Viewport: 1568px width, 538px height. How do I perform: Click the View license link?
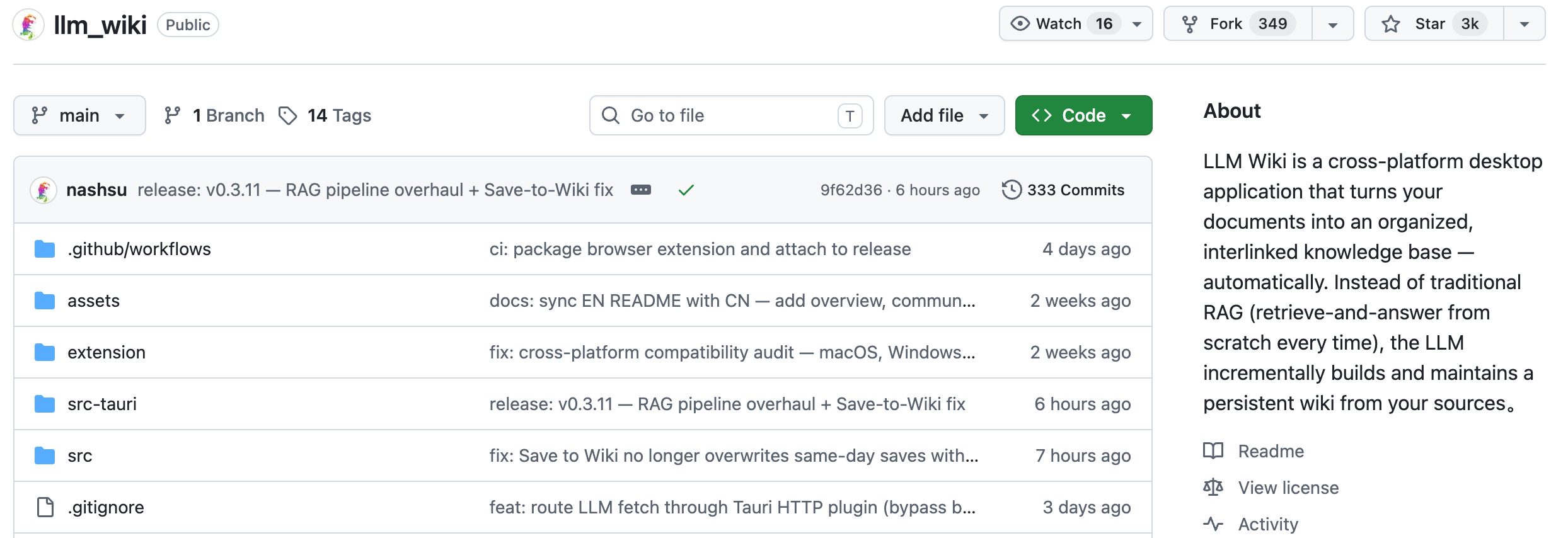pyautogui.click(x=1288, y=488)
